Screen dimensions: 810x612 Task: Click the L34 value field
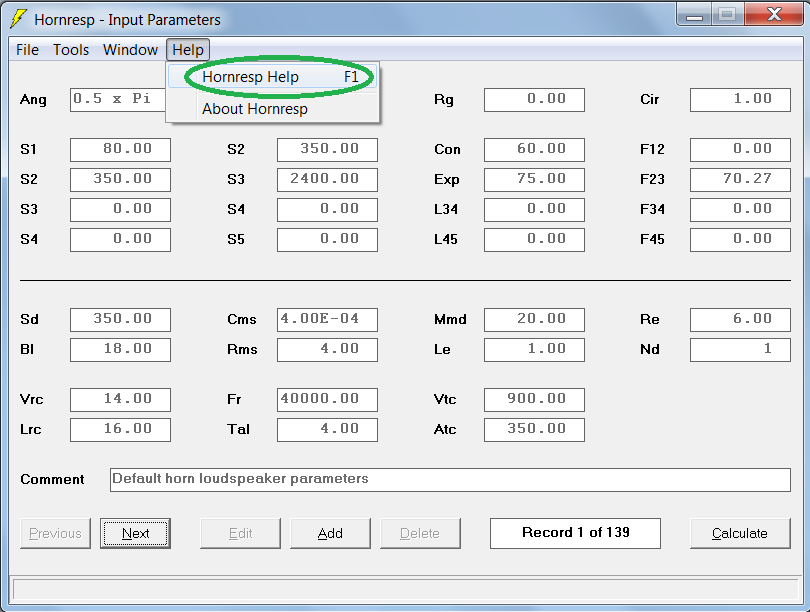534,210
